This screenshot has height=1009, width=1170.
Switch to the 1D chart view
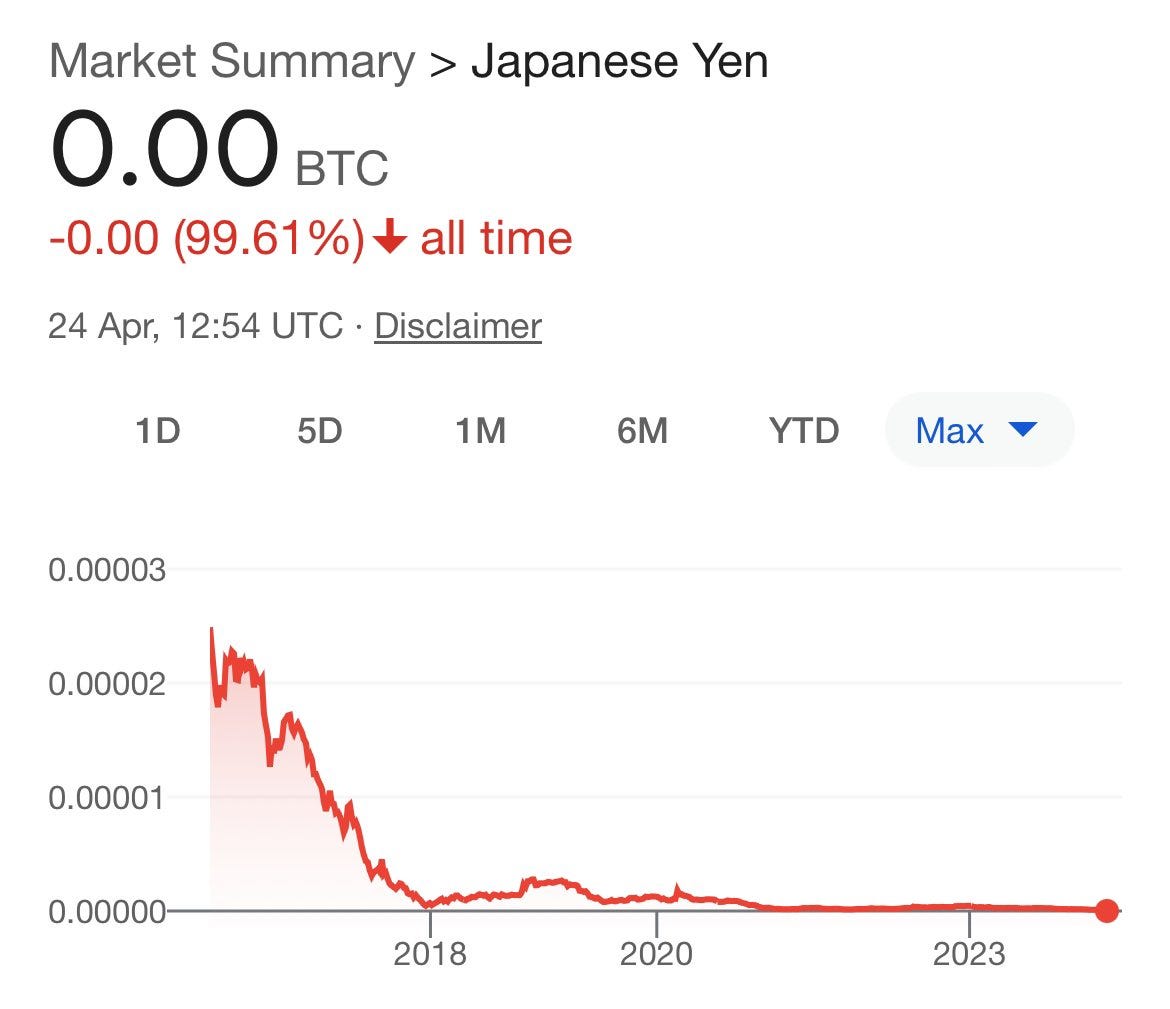coord(159,431)
